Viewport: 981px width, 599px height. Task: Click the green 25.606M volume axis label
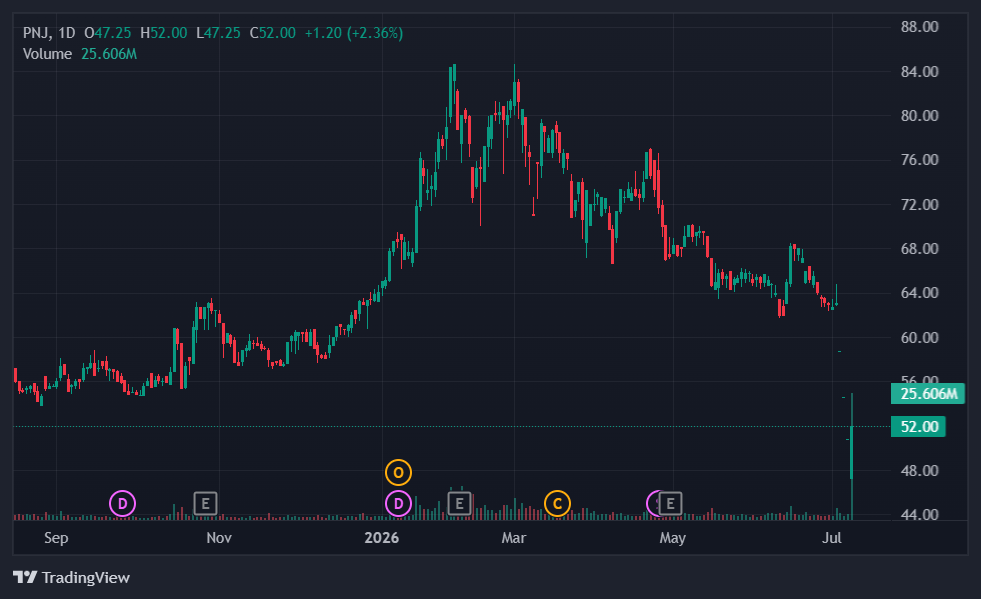tap(928, 394)
